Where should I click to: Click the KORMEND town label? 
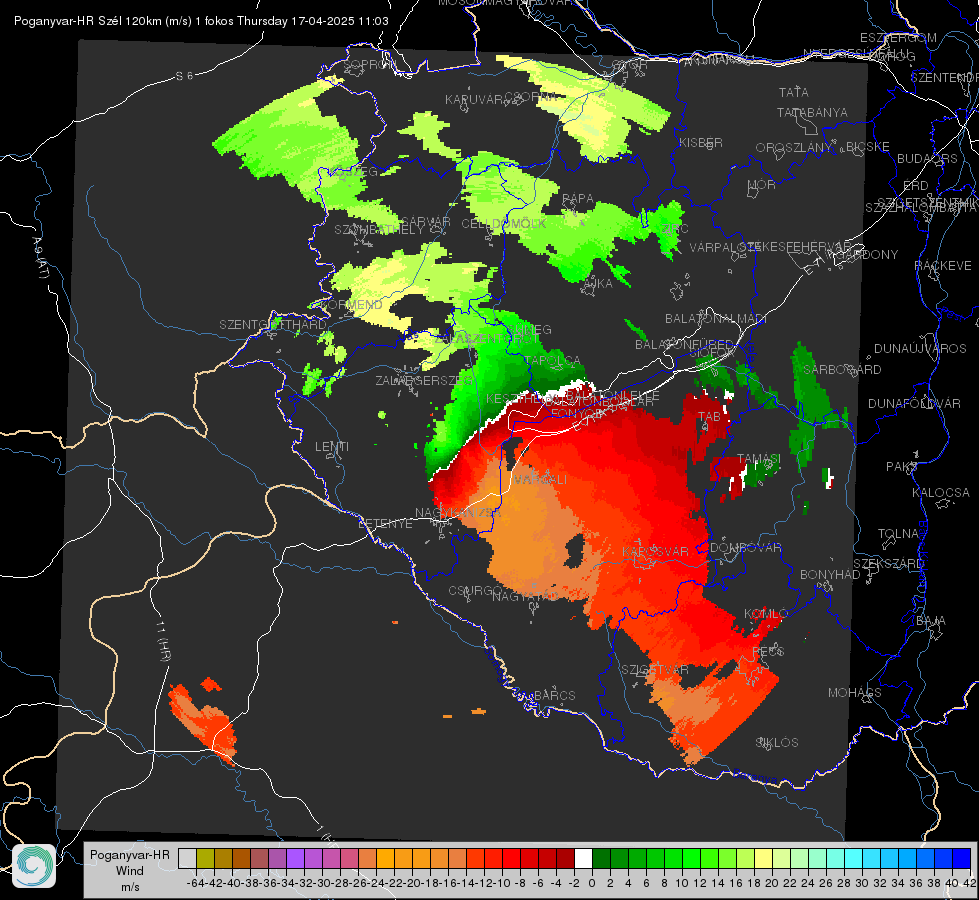354,305
